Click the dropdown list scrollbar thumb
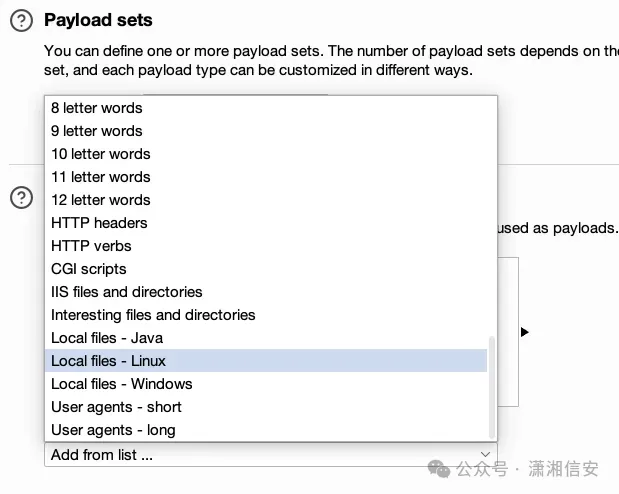Viewport: 619px width, 494px height. point(491,385)
